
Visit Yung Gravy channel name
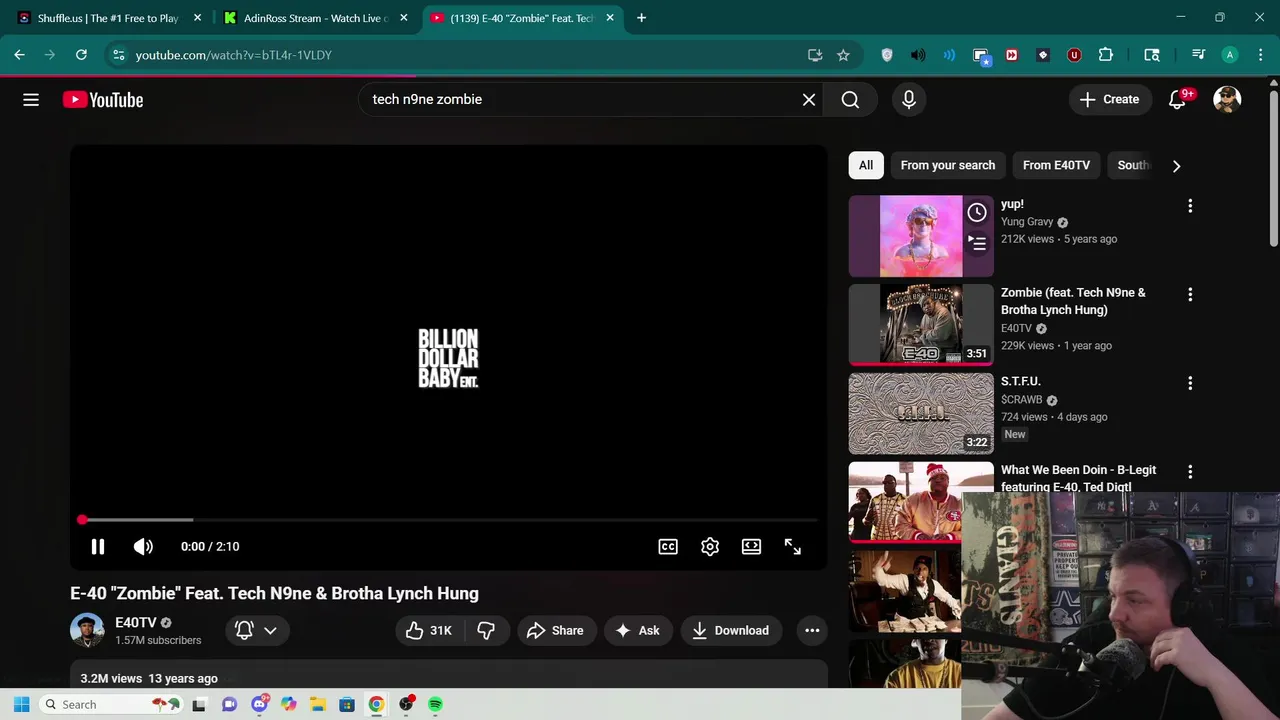tap(1027, 222)
